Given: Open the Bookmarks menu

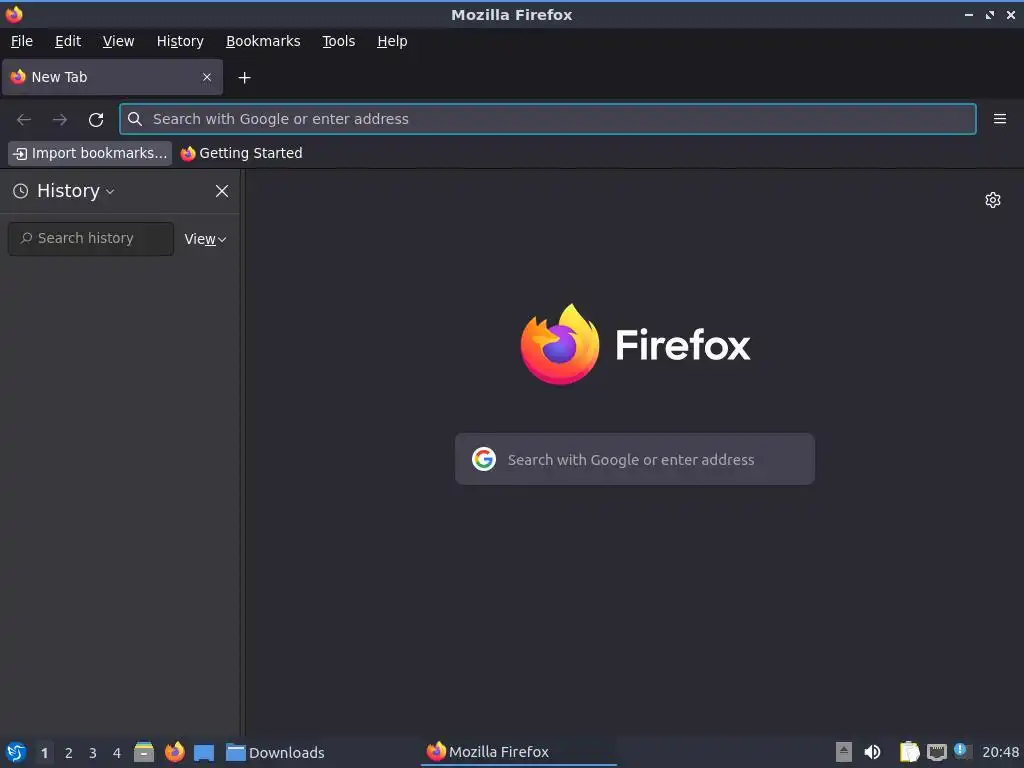Looking at the screenshot, I should click(x=263, y=41).
